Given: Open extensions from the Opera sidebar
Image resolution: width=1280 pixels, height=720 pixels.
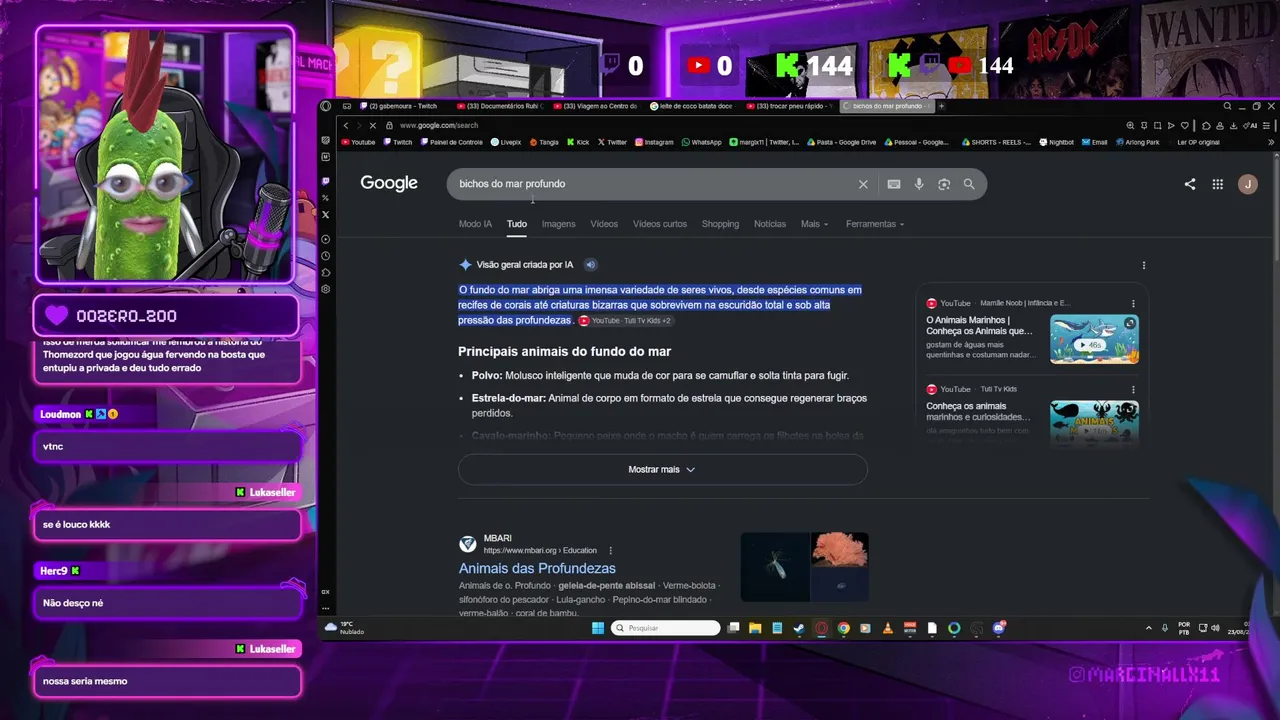Looking at the screenshot, I should [326, 272].
